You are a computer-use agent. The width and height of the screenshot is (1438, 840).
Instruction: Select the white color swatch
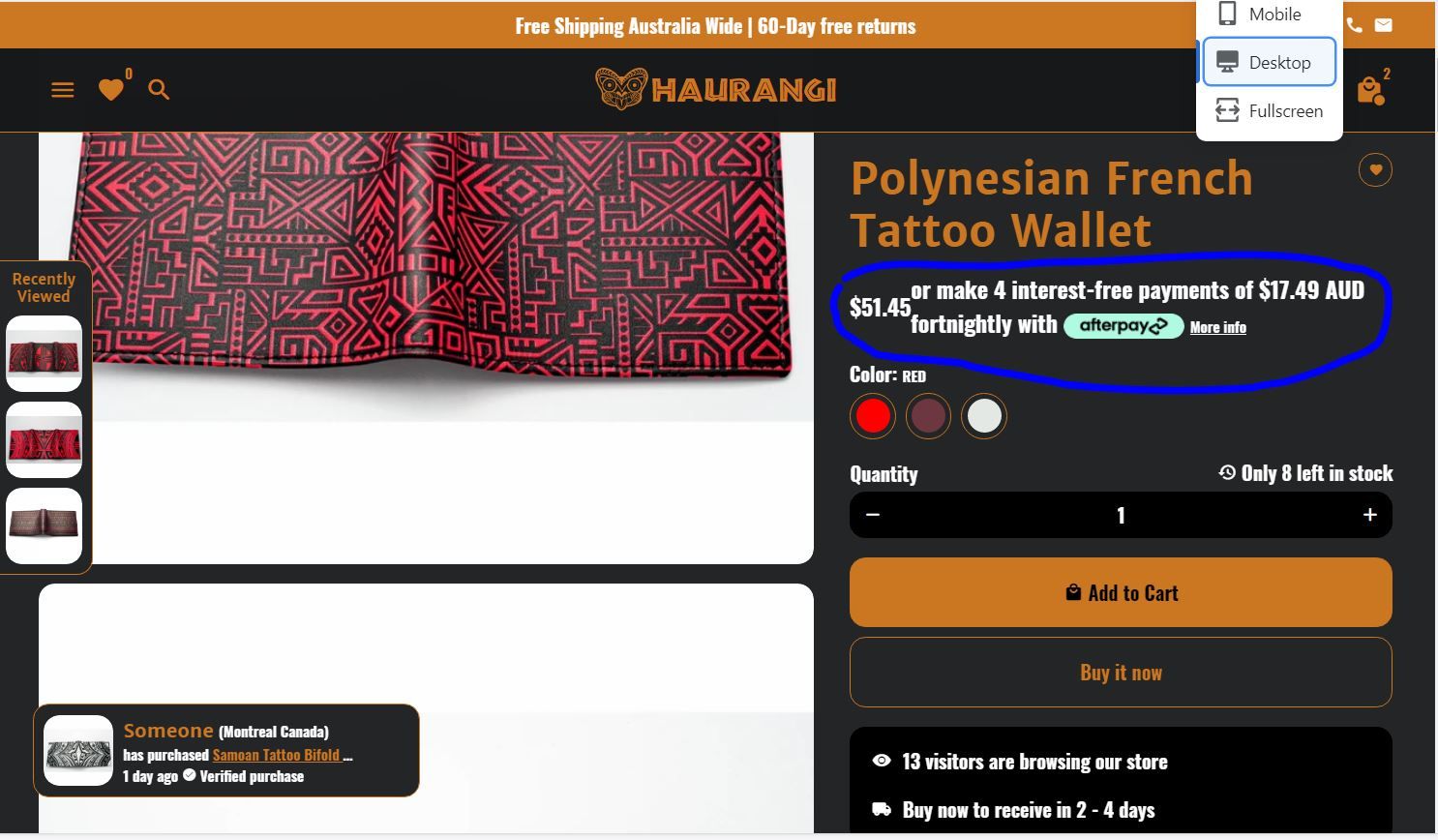(984, 416)
